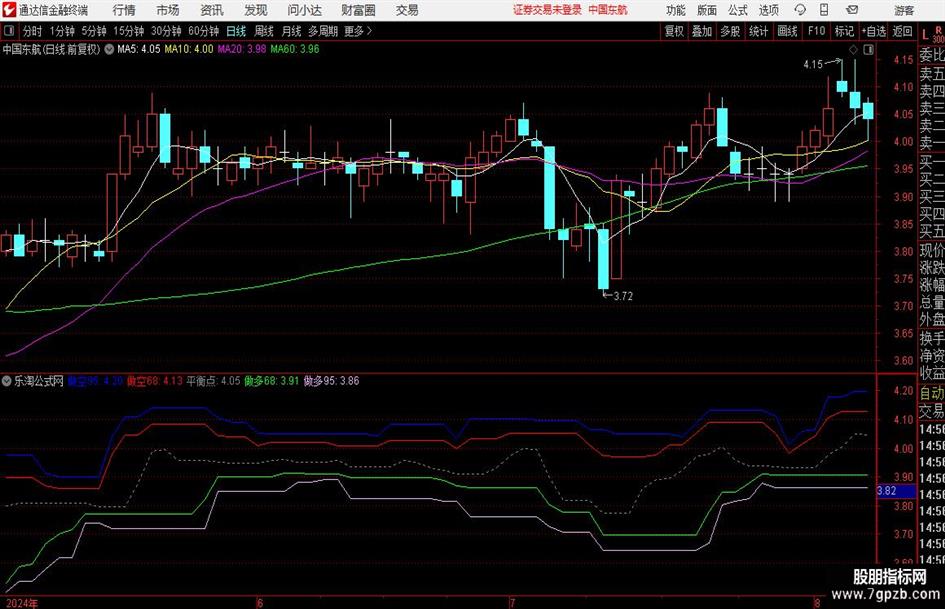Expand the 乐淘公式网 indicator dropdown arrow
This screenshot has height=609, width=945.
coord(7,380)
